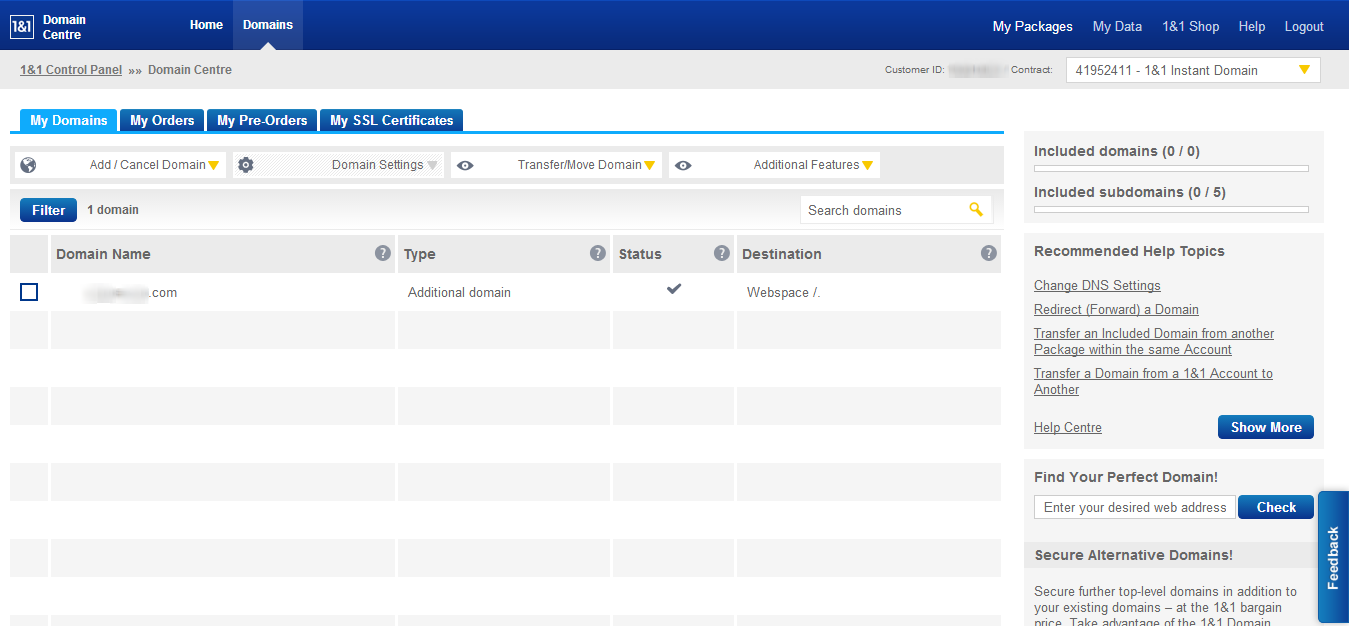
Task: Click the status checkmark on the domain row
Action: click(x=674, y=289)
